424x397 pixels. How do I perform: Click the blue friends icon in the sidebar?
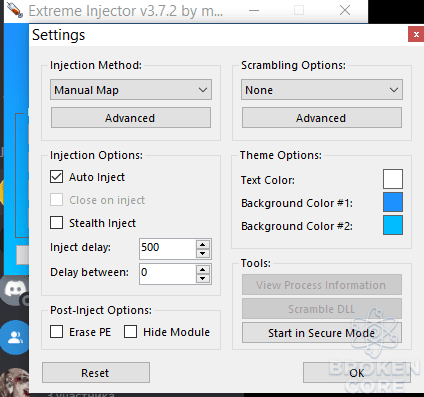coord(15,337)
